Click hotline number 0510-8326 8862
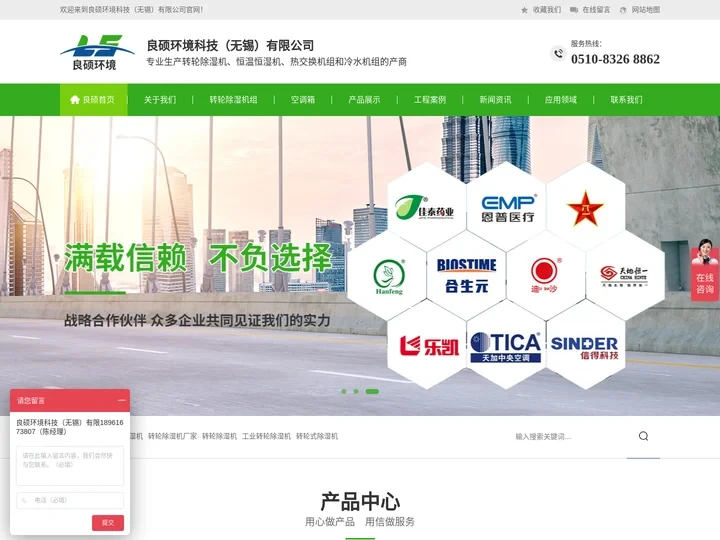 (615, 59)
